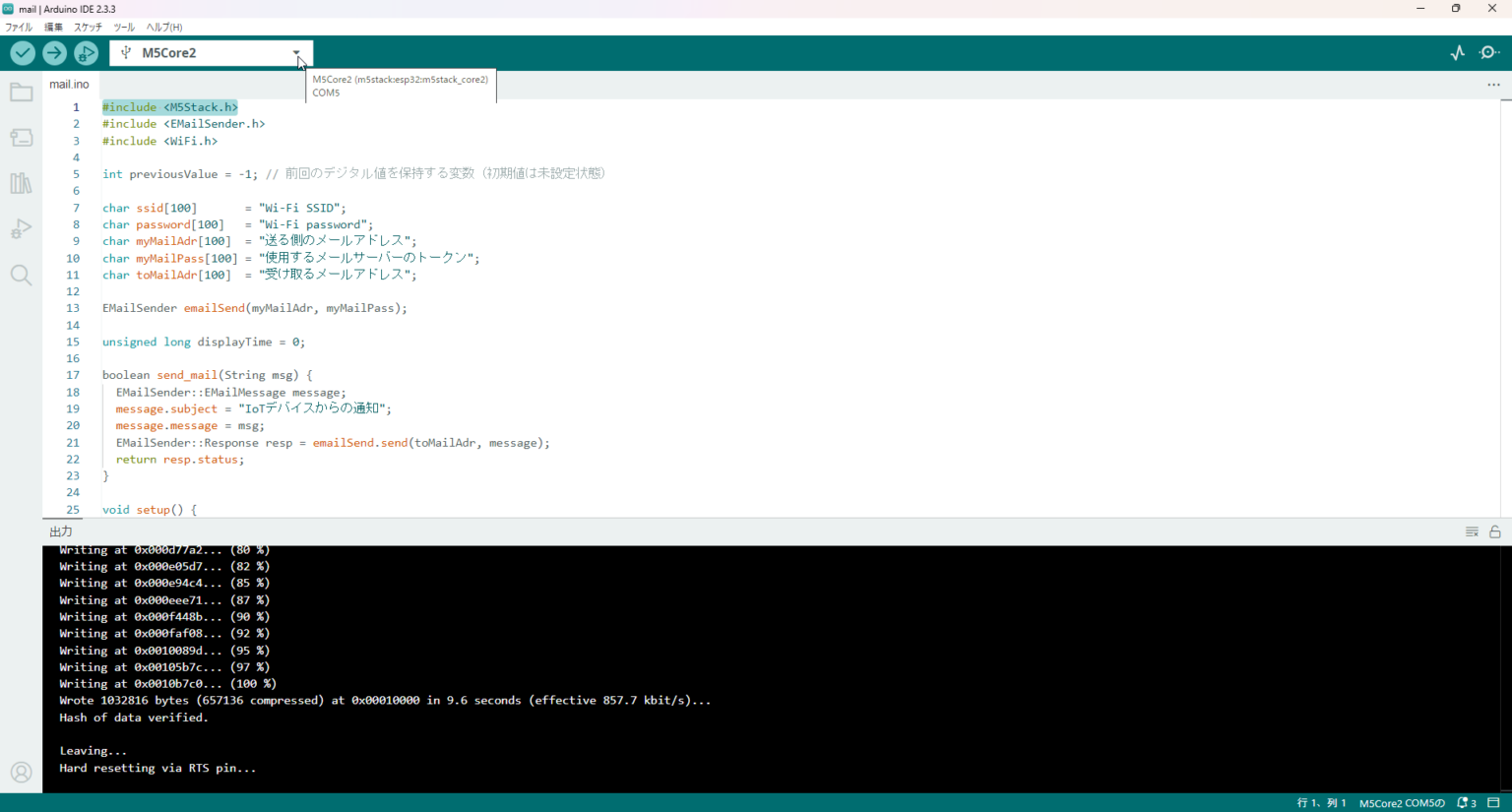Click the Upload arrow icon
Viewport: 1512px width, 812px height.
pyautogui.click(x=54, y=52)
